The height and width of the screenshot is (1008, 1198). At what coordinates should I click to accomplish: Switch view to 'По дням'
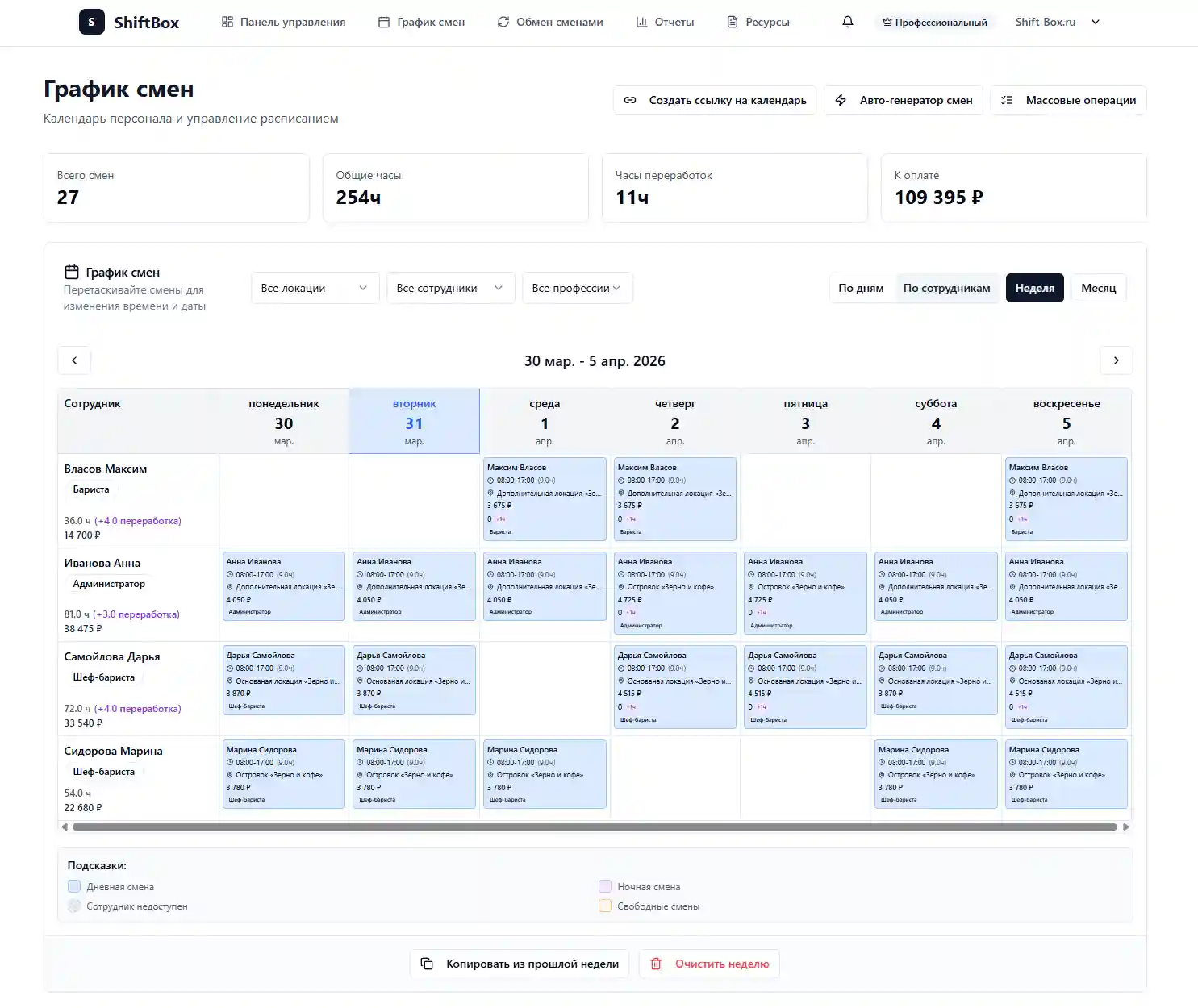coord(861,288)
